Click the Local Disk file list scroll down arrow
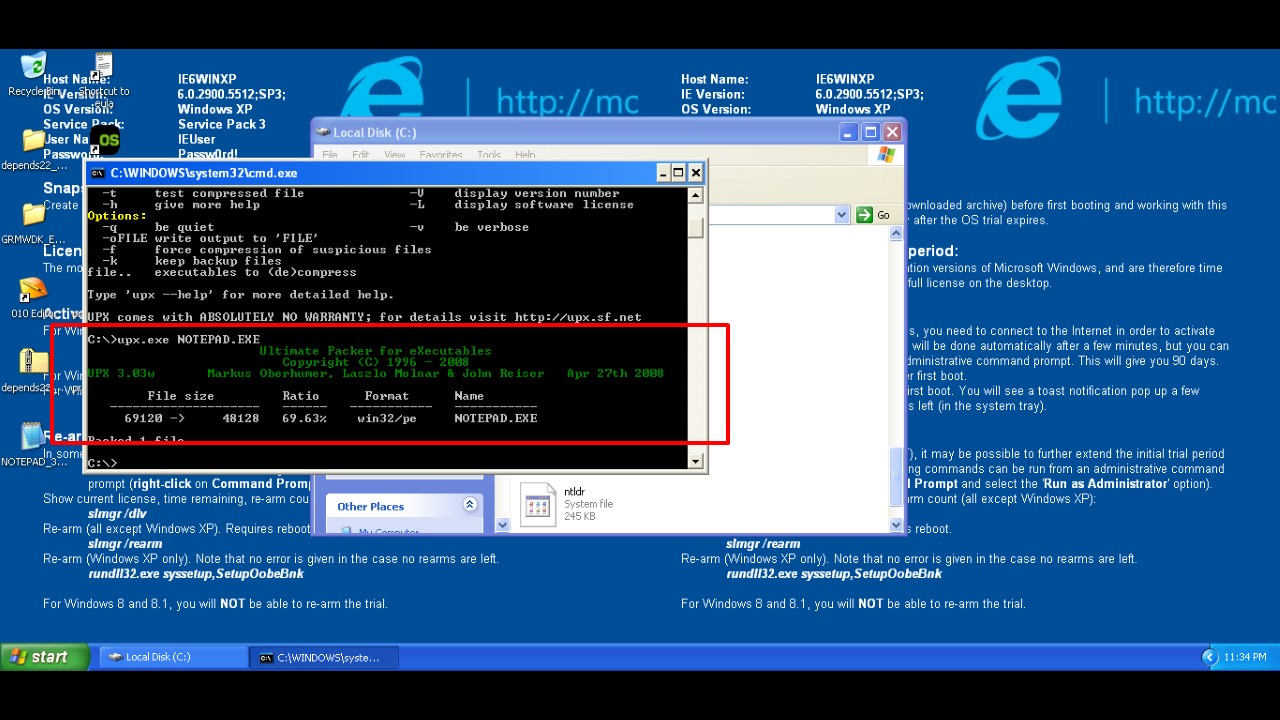1280x720 pixels. 896,524
